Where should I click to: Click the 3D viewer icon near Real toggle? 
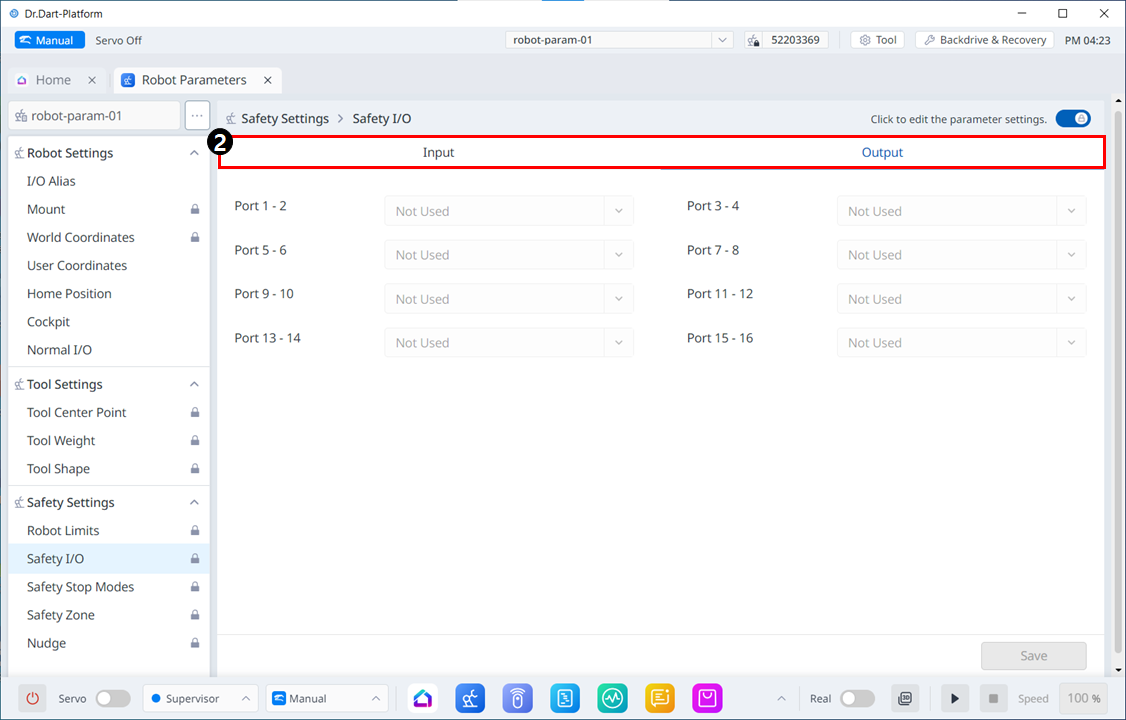905,698
